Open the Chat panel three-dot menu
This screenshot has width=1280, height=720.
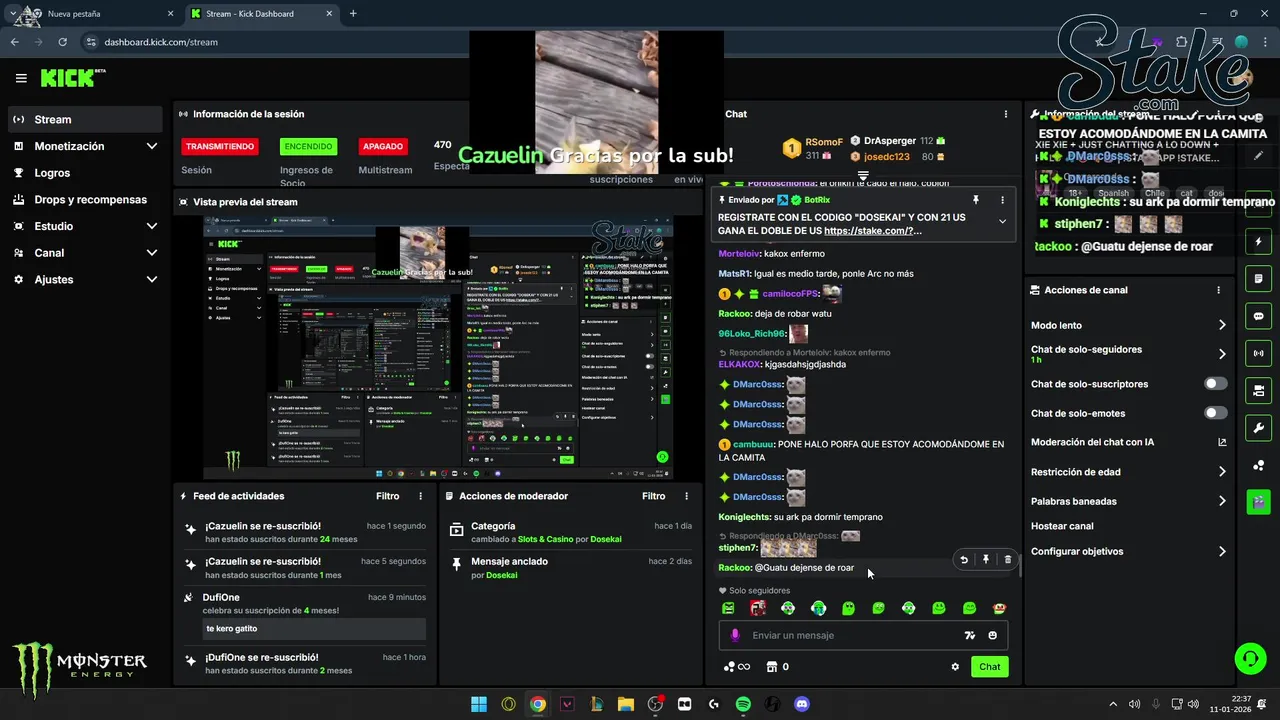click(1006, 114)
